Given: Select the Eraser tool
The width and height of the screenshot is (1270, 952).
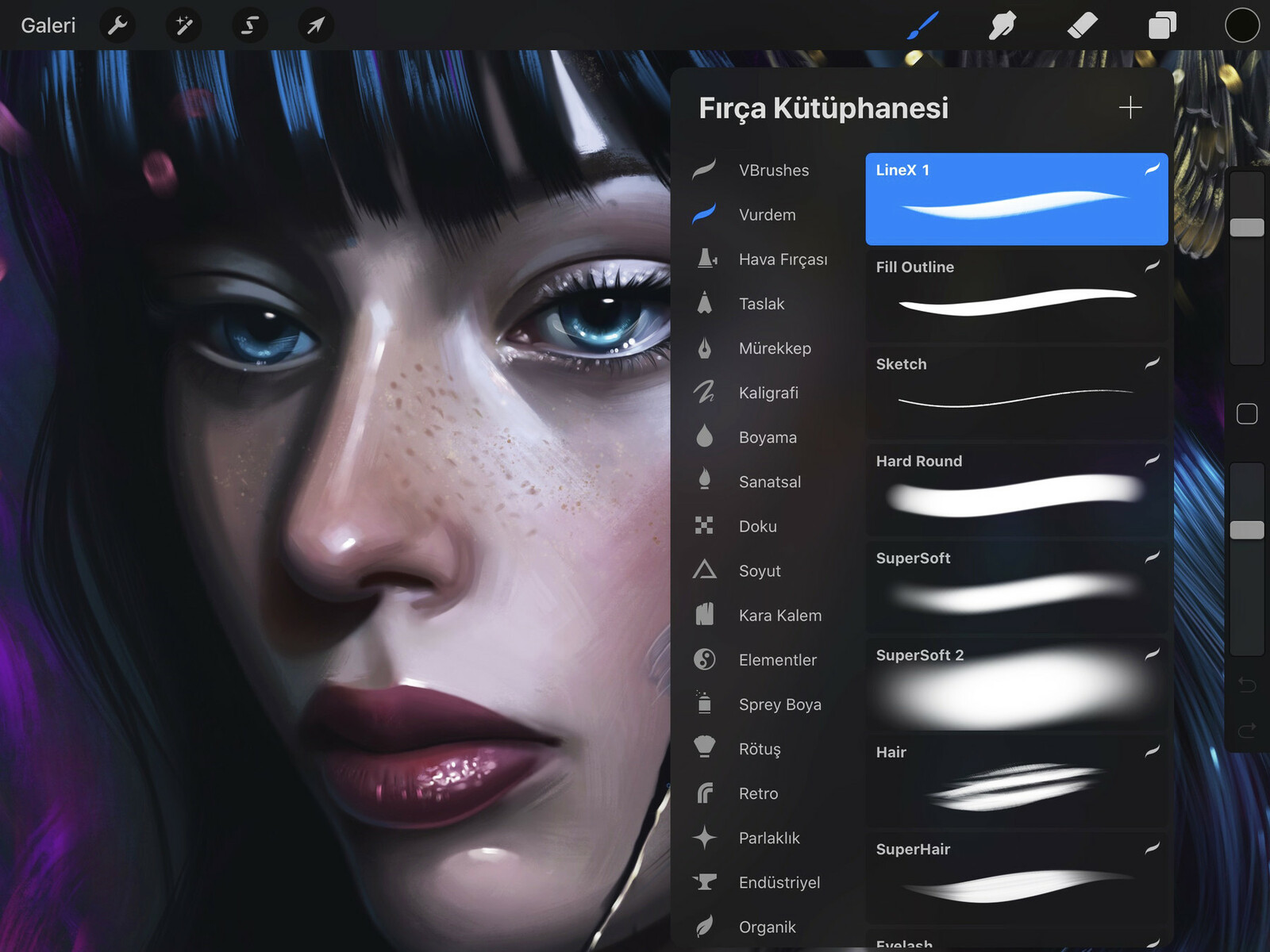Looking at the screenshot, I should pyautogui.click(x=1082, y=25).
